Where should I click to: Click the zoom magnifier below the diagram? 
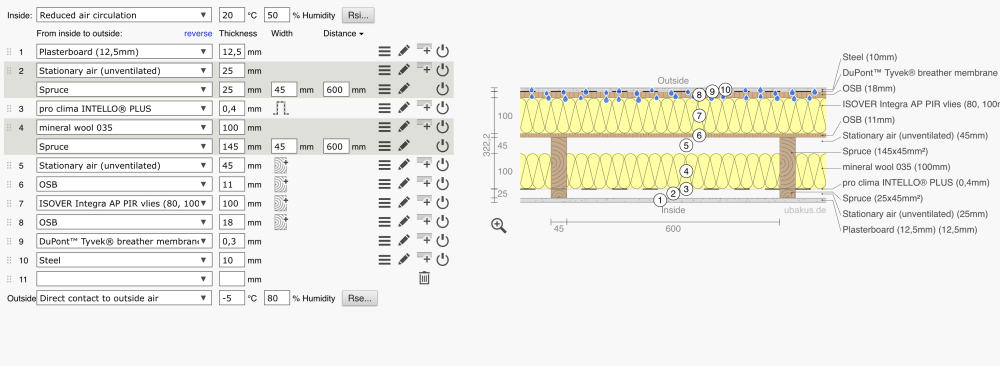[499, 226]
